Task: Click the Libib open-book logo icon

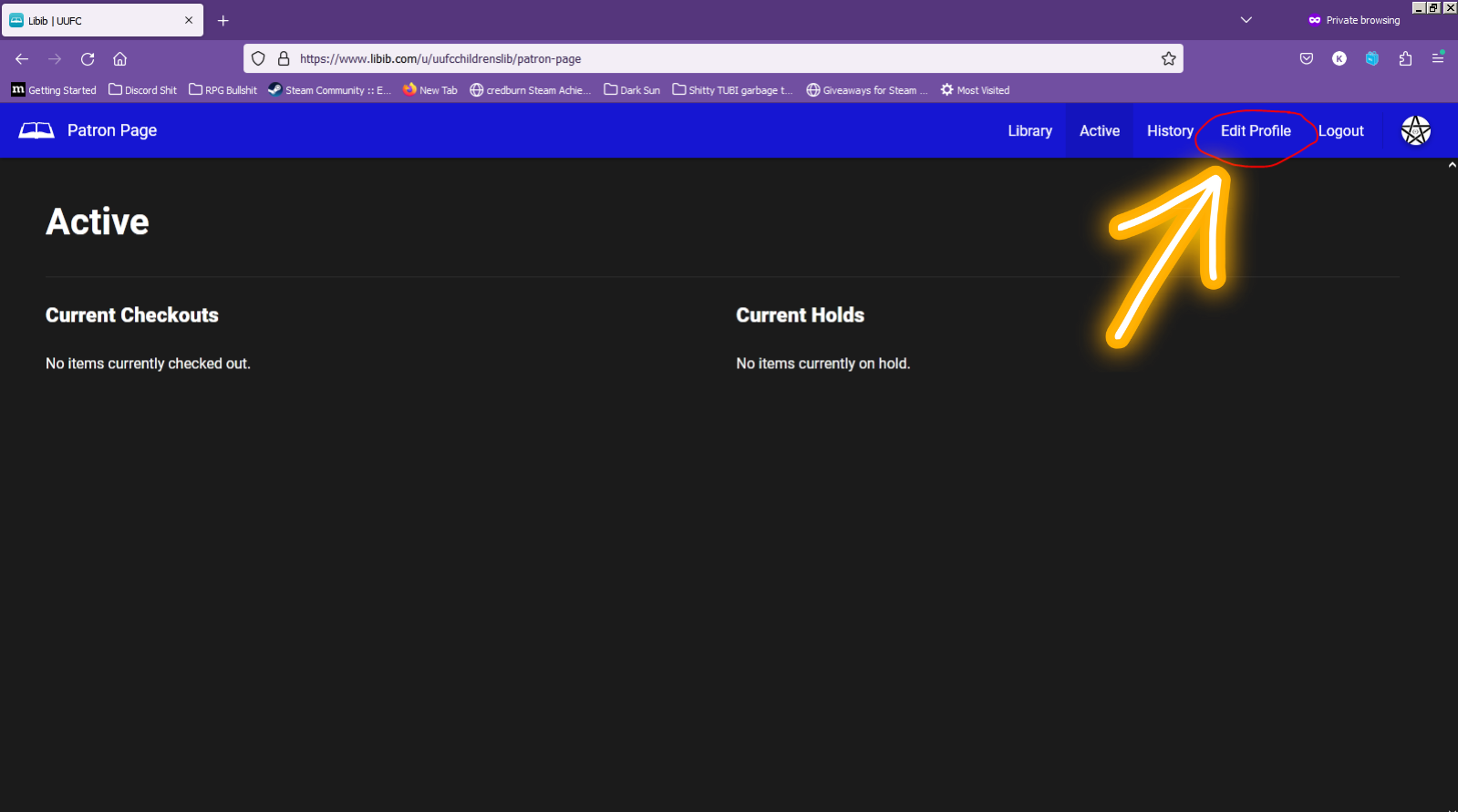Action: coord(36,130)
